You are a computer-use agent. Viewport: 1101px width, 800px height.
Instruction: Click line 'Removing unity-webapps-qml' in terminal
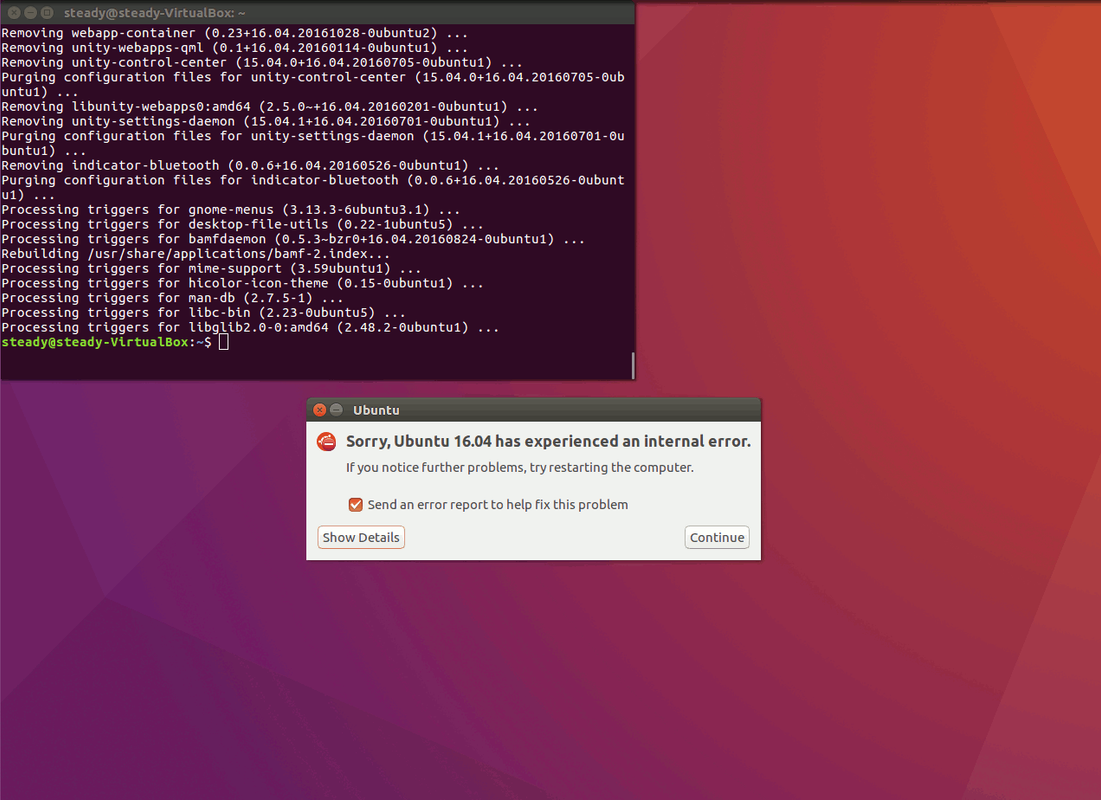[235, 48]
